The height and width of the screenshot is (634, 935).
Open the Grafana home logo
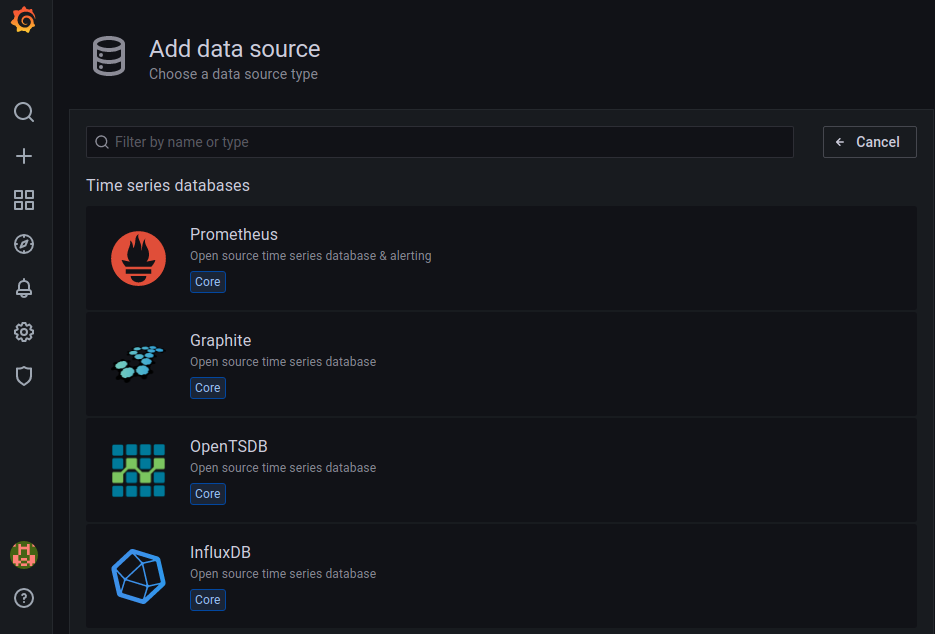[23, 20]
